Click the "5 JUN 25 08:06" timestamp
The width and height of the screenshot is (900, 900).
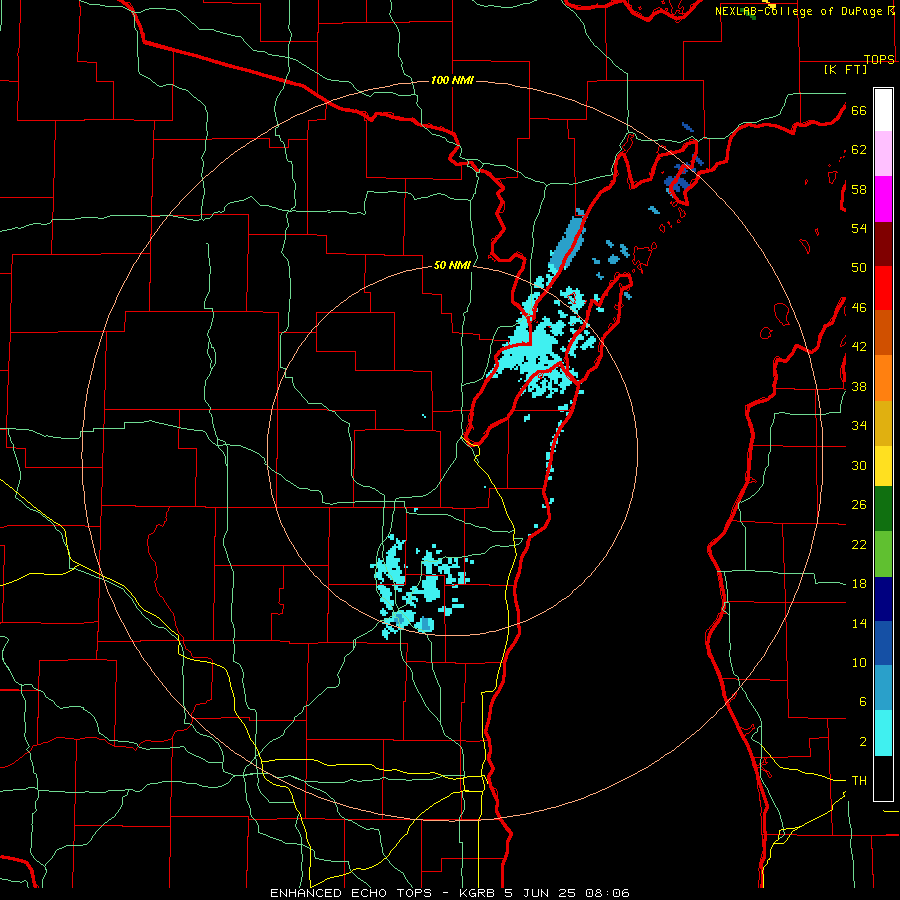point(567,893)
